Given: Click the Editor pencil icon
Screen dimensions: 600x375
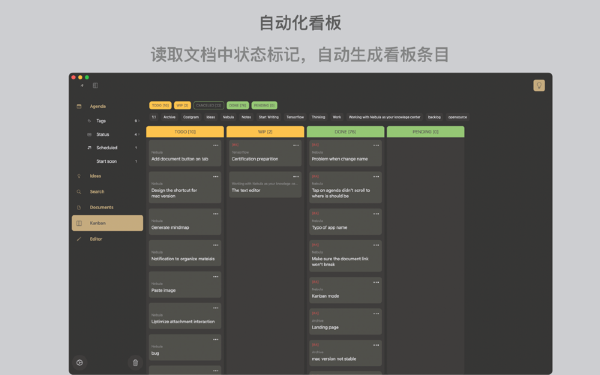Looking at the screenshot, I should (79, 239).
